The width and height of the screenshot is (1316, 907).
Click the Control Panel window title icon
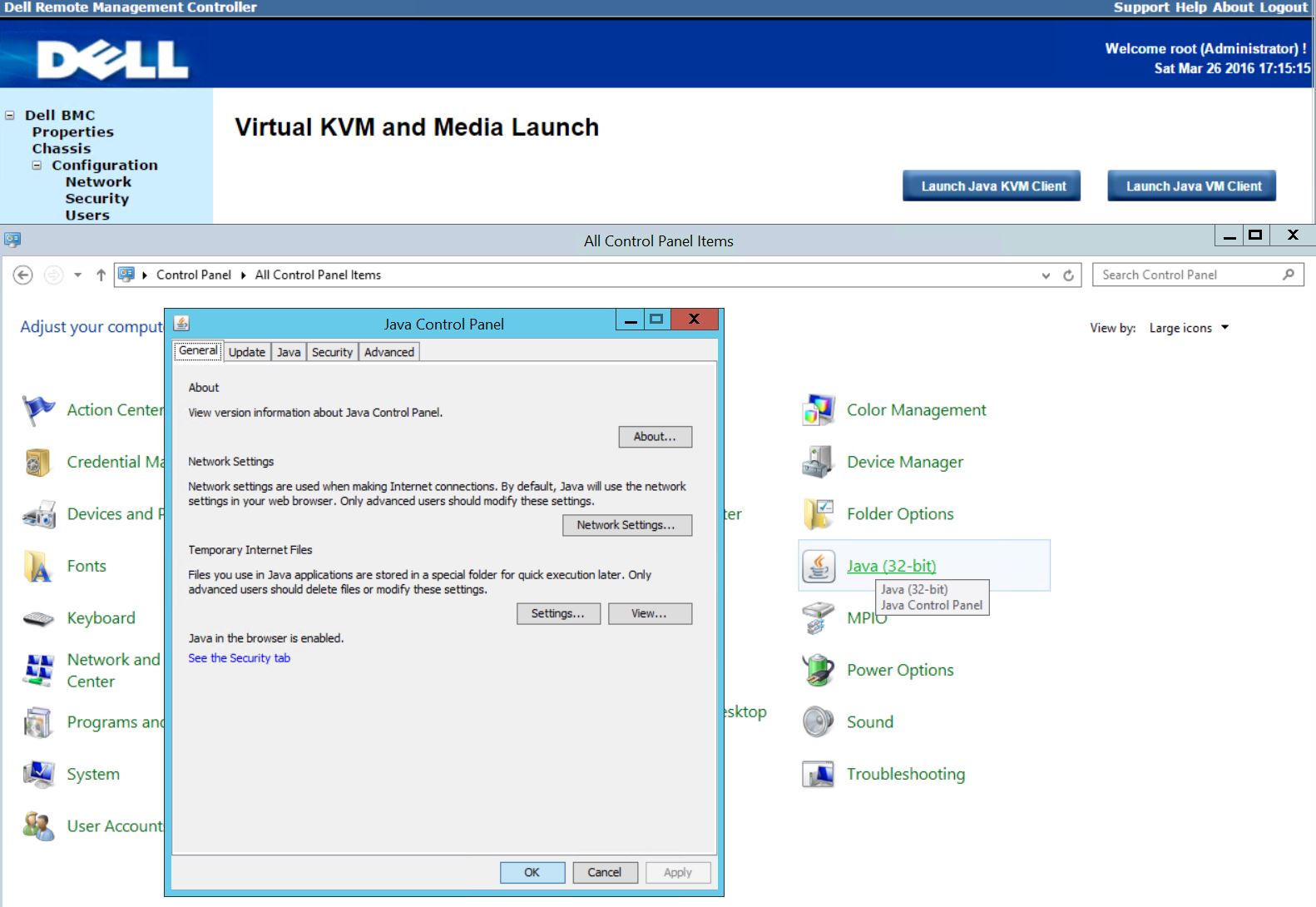click(12, 240)
